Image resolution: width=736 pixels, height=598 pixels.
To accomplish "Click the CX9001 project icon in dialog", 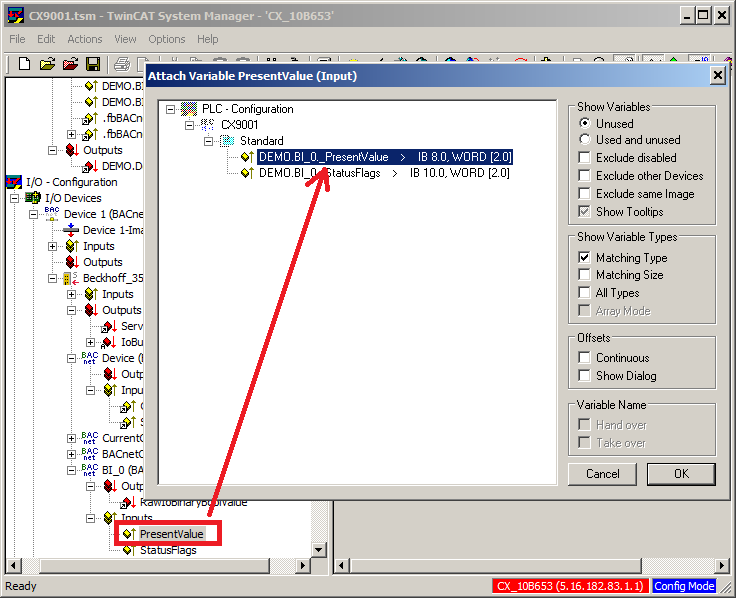I will click(207, 124).
